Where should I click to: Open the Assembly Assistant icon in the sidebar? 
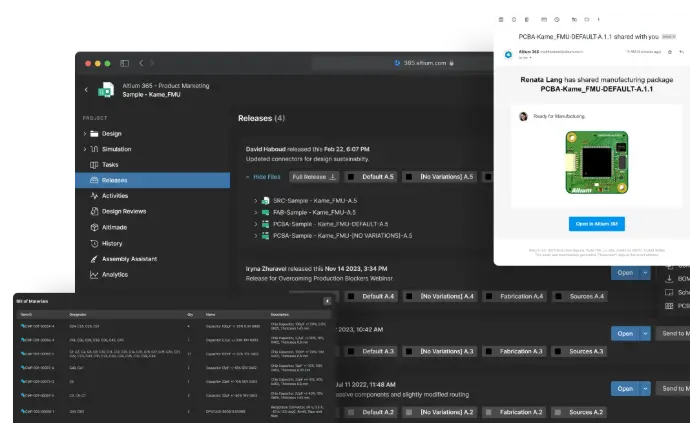point(94,259)
